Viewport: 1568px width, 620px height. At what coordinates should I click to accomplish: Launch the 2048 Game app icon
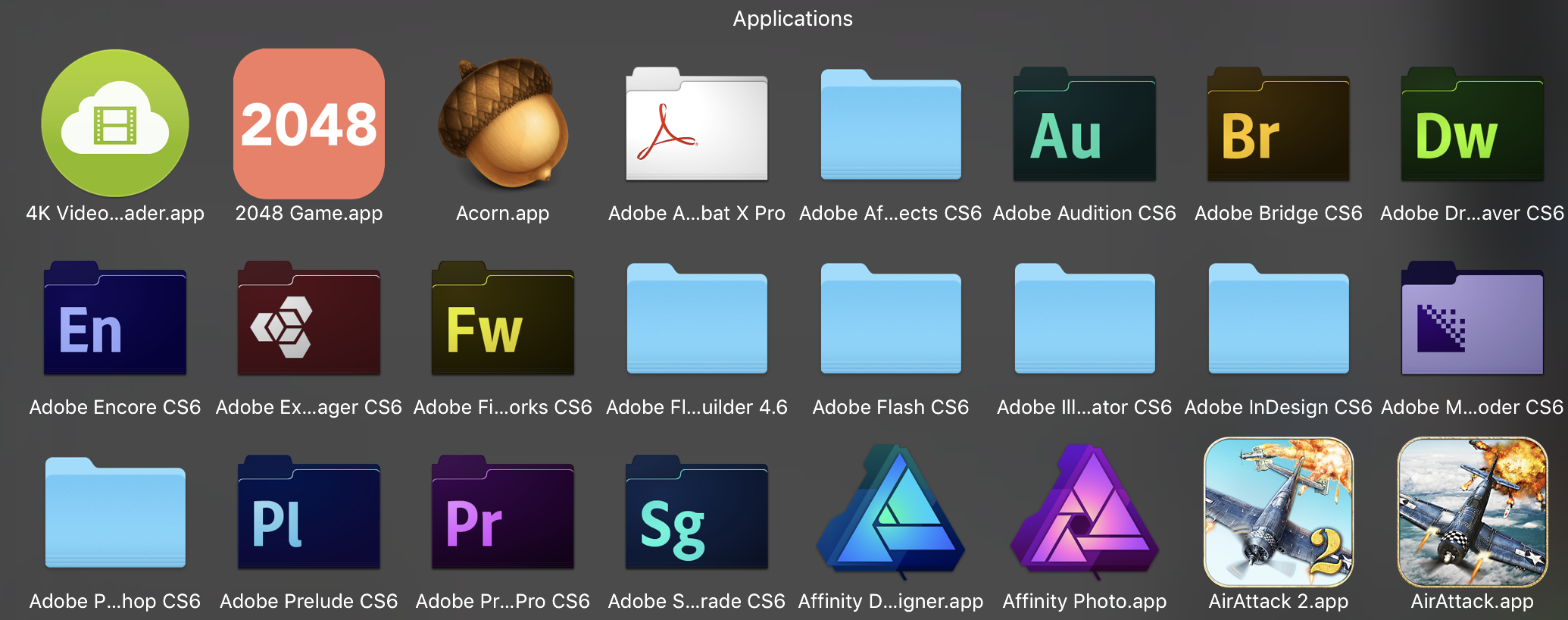click(309, 124)
